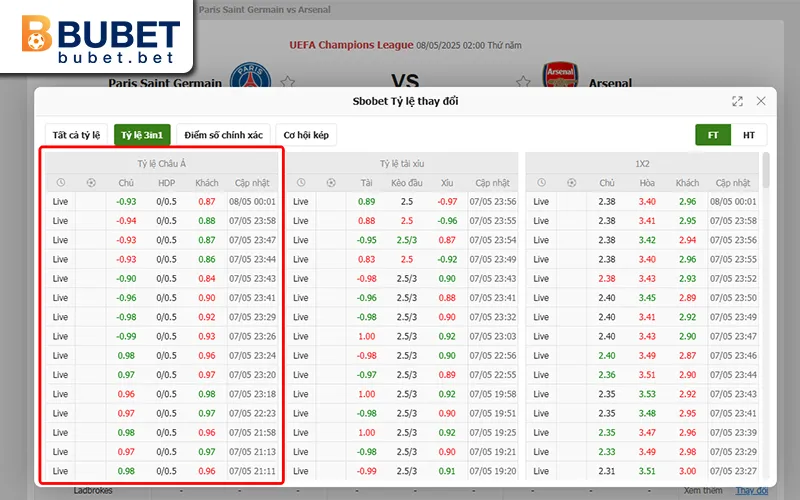Switch to HT half-time odds
This screenshot has width=800, height=500.
(x=748, y=135)
